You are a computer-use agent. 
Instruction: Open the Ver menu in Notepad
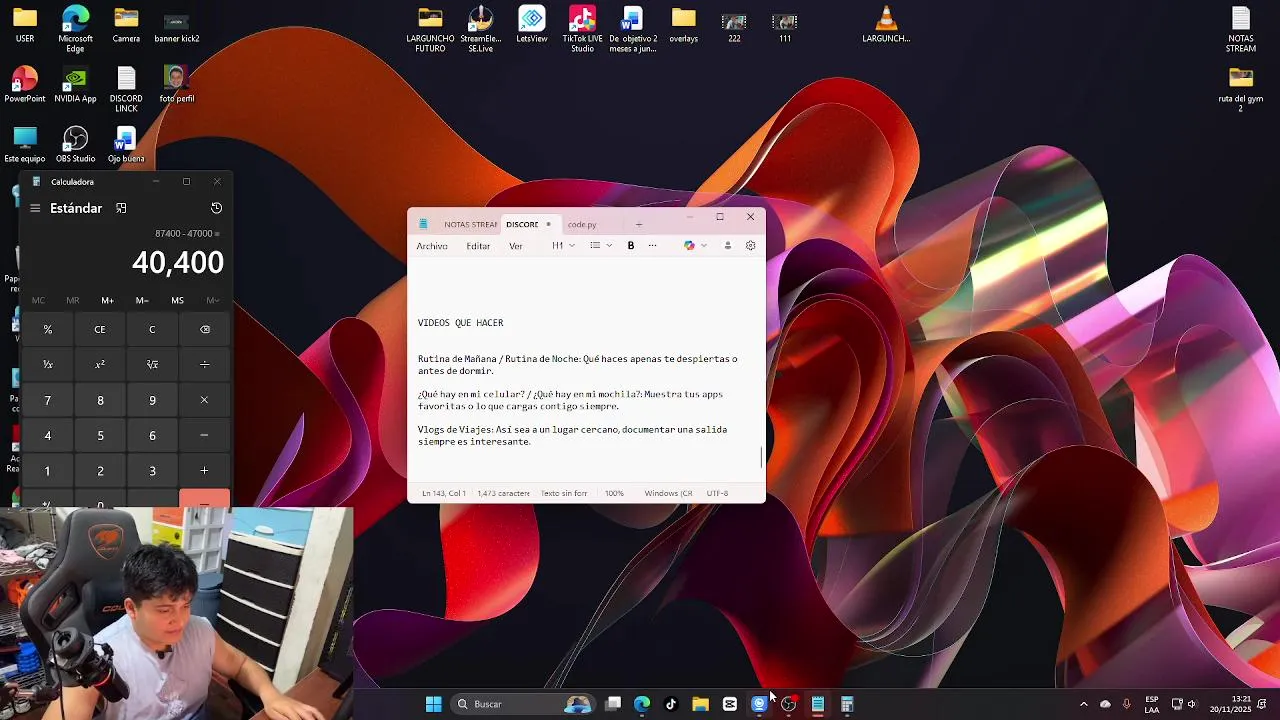[516, 246]
